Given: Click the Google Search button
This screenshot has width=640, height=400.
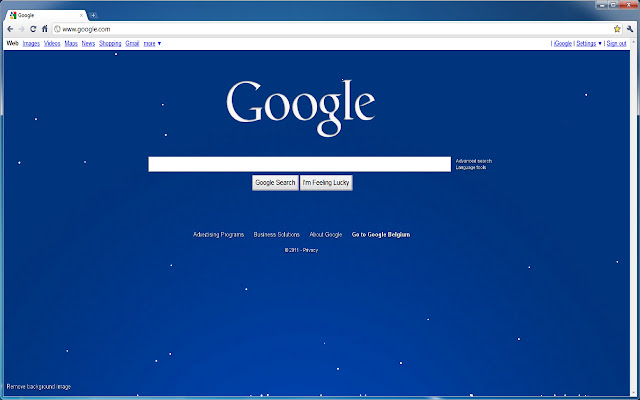Looking at the screenshot, I should (x=275, y=182).
